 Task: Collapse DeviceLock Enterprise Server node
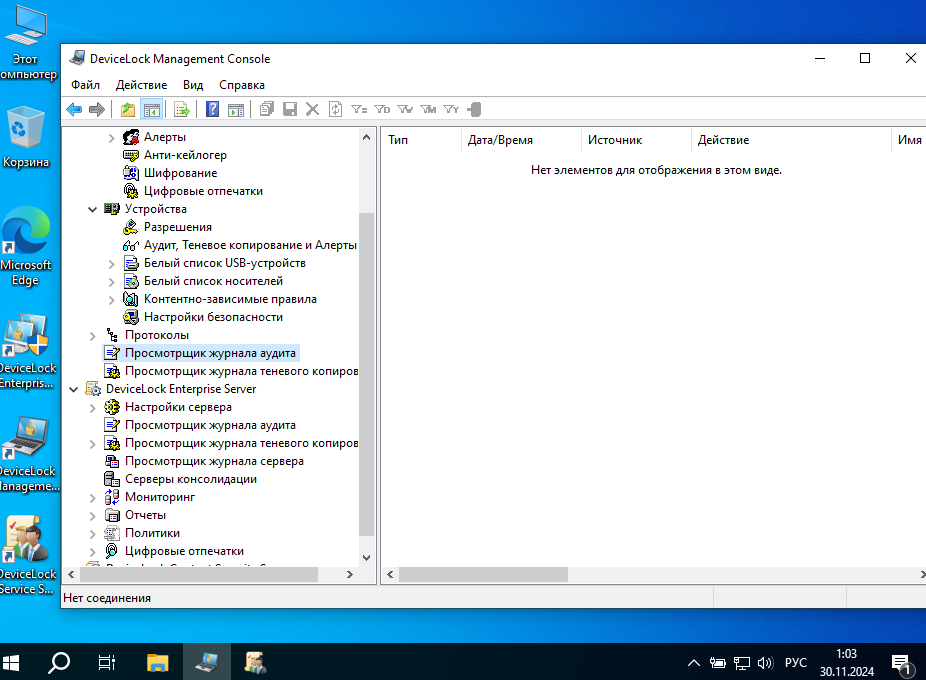coord(74,389)
